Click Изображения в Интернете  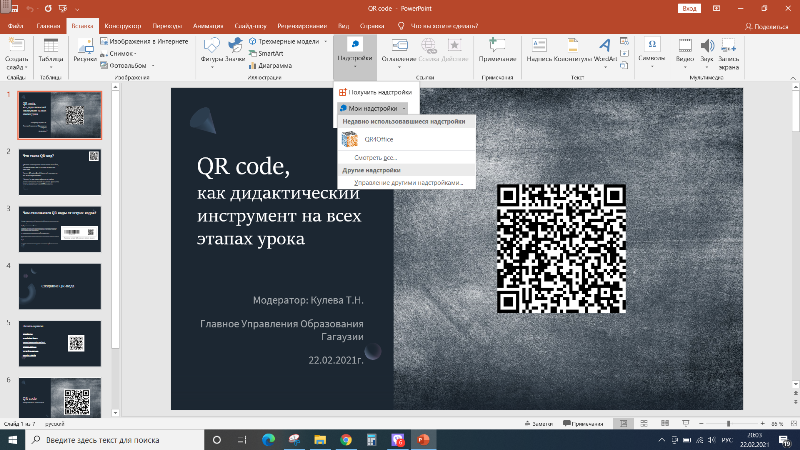click(x=144, y=41)
